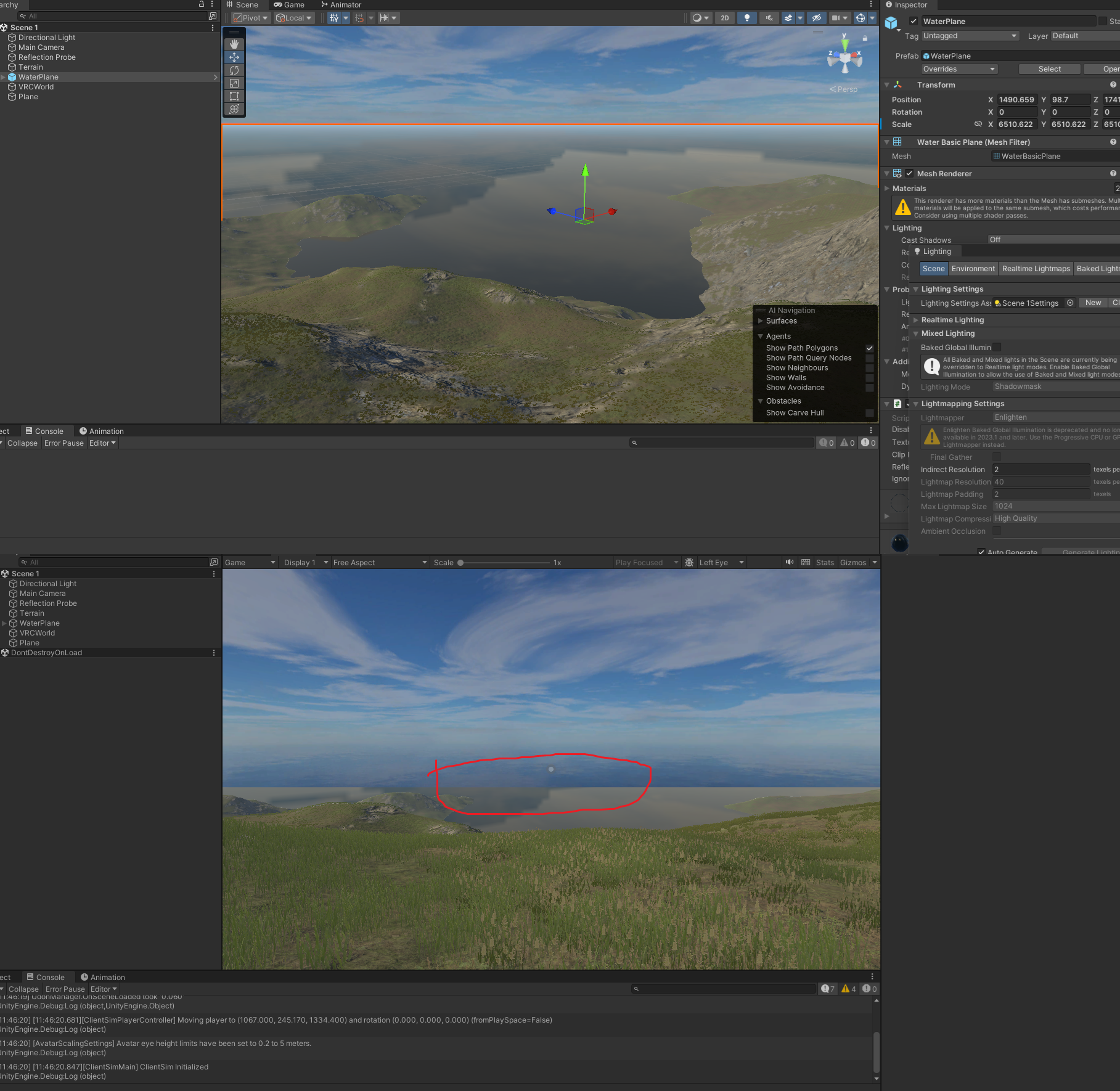
Task: Click the Select prefab button
Action: pos(1049,69)
